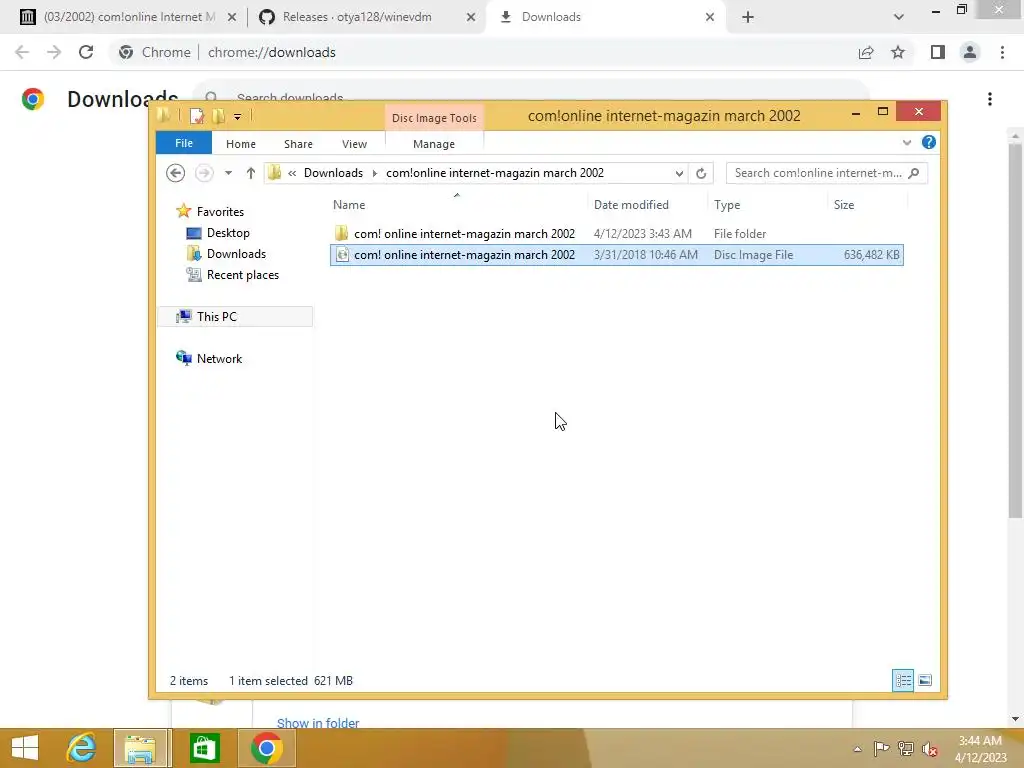Click the Chrome downloads page scrollbar
This screenshot has width=1024, height=768.
click(1015, 330)
